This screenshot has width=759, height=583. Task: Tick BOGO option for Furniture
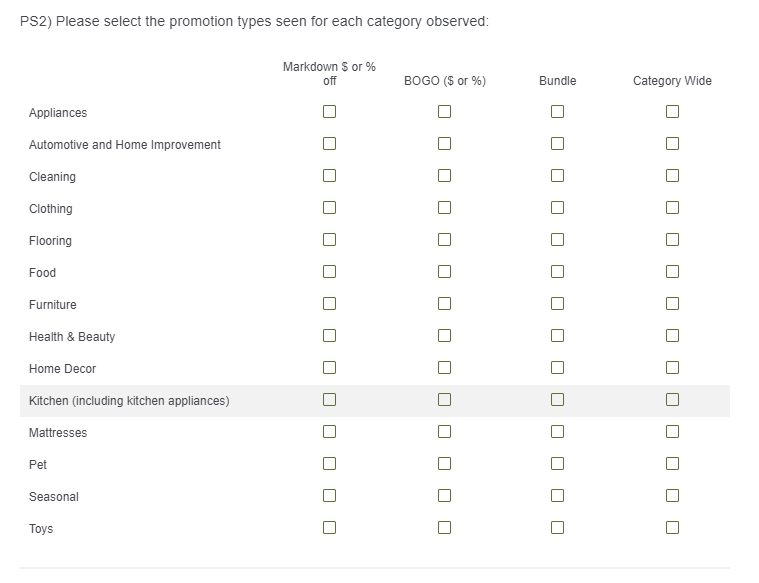[x=444, y=304]
